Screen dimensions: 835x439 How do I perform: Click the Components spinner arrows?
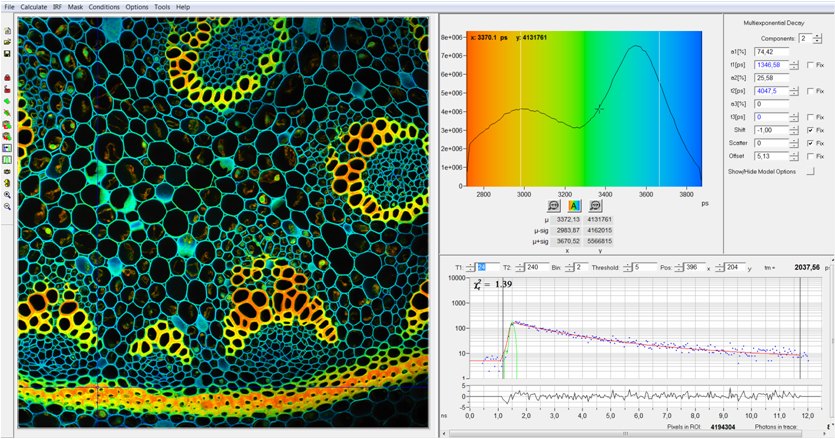[x=818, y=38]
